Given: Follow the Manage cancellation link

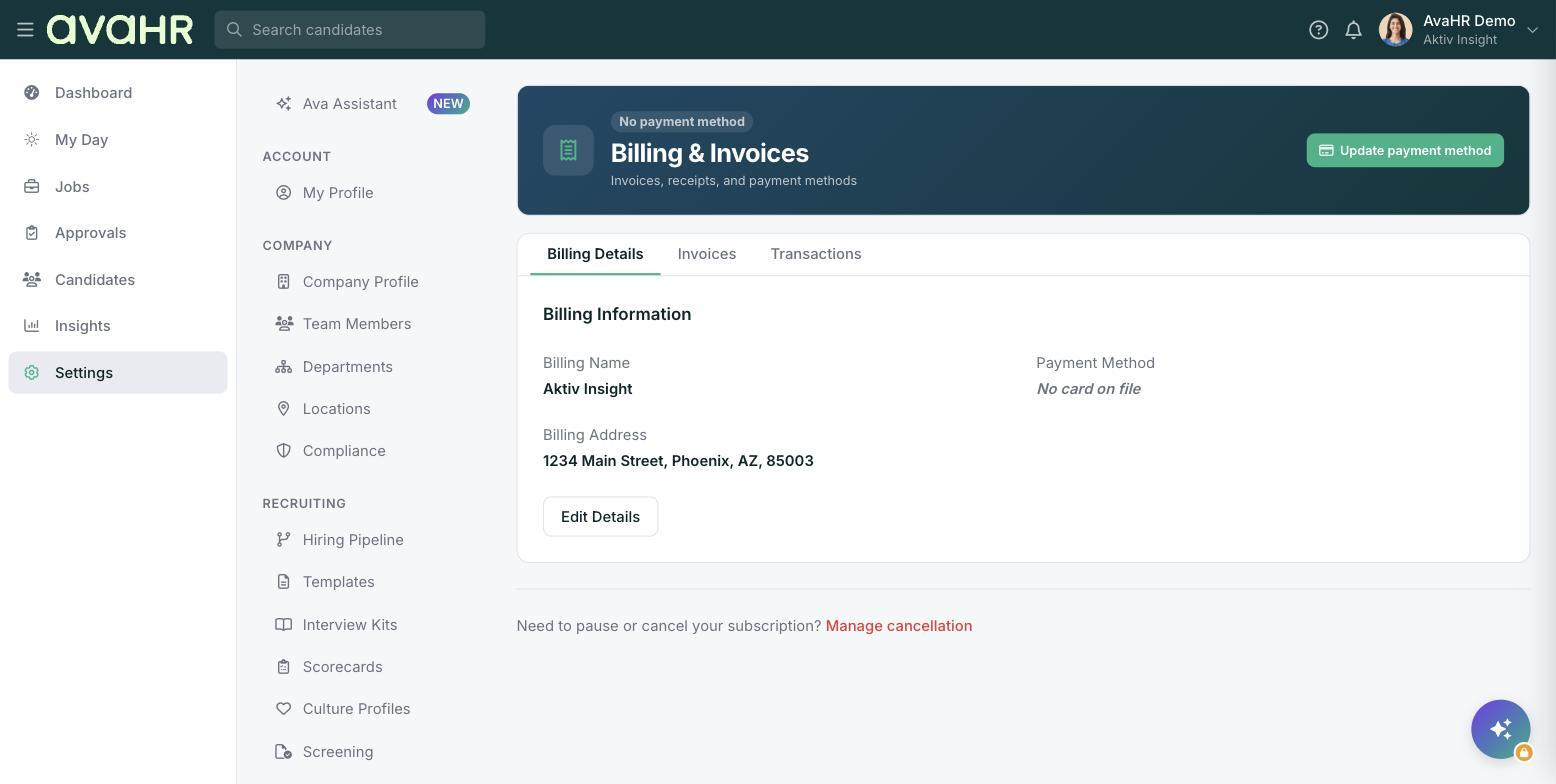Looking at the screenshot, I should (x=899, y=626).
